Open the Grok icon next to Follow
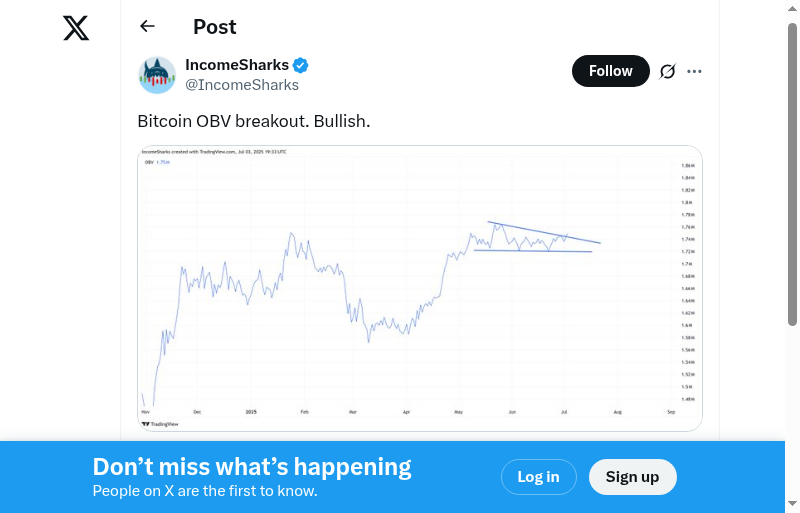 click(x=667, y=71)
